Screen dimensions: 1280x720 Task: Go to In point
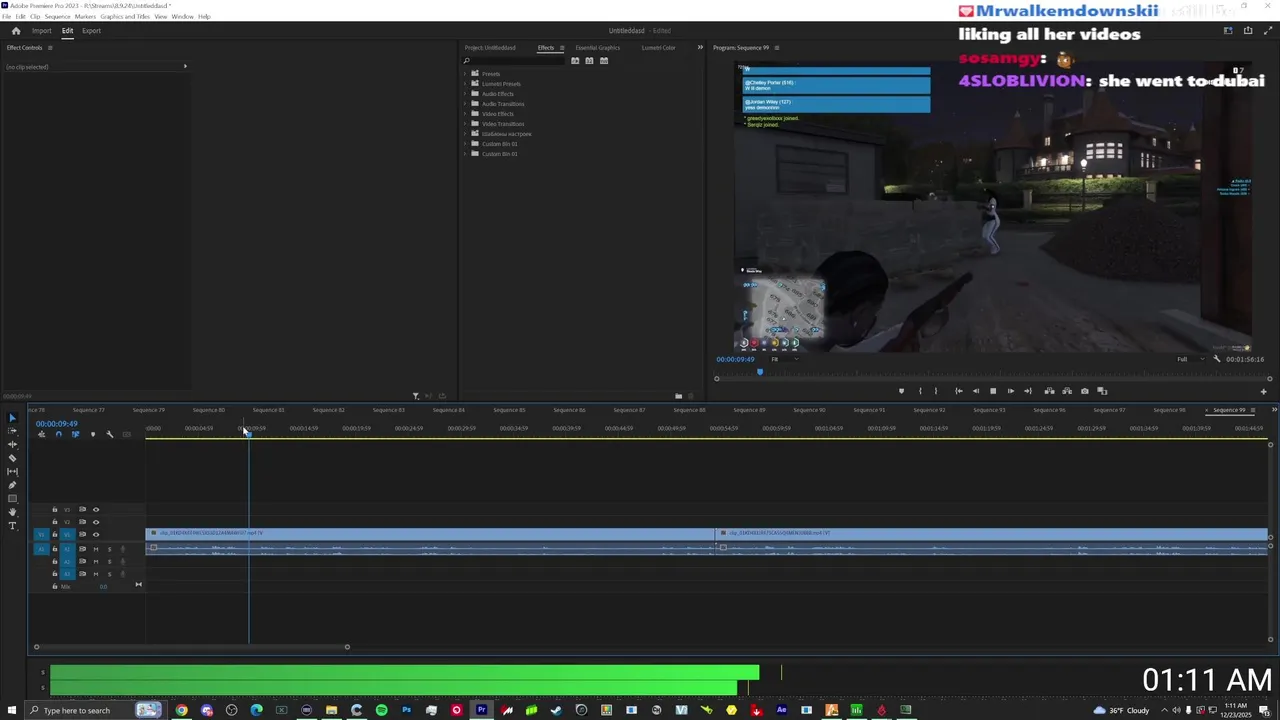[x=958, y=391]
